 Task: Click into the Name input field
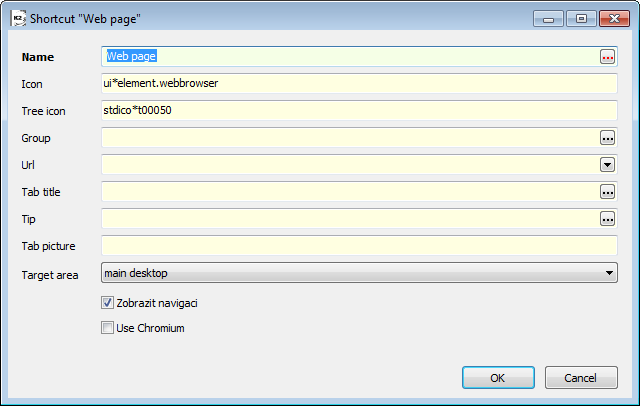350,57
